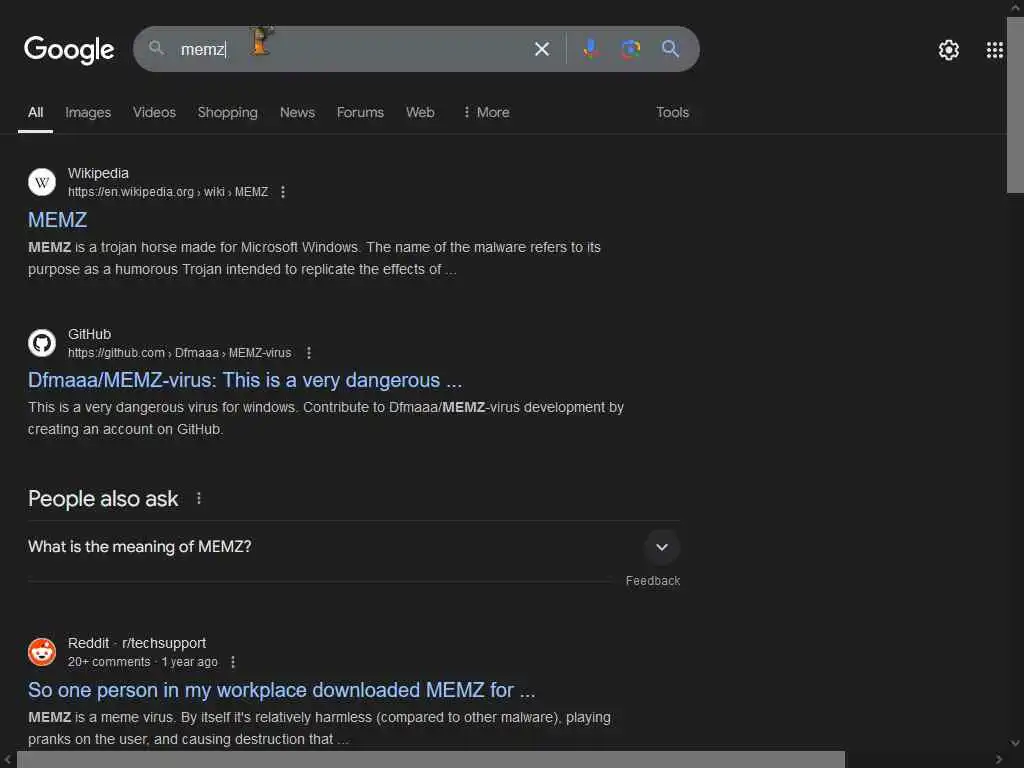Start voice search with the microphone icon
The image size is (1024, 768).
coord(590,49)
